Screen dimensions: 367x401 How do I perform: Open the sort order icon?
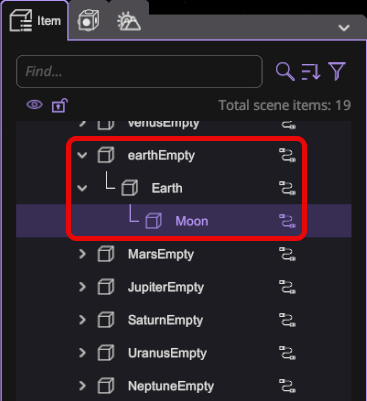[x=311, y=72]
